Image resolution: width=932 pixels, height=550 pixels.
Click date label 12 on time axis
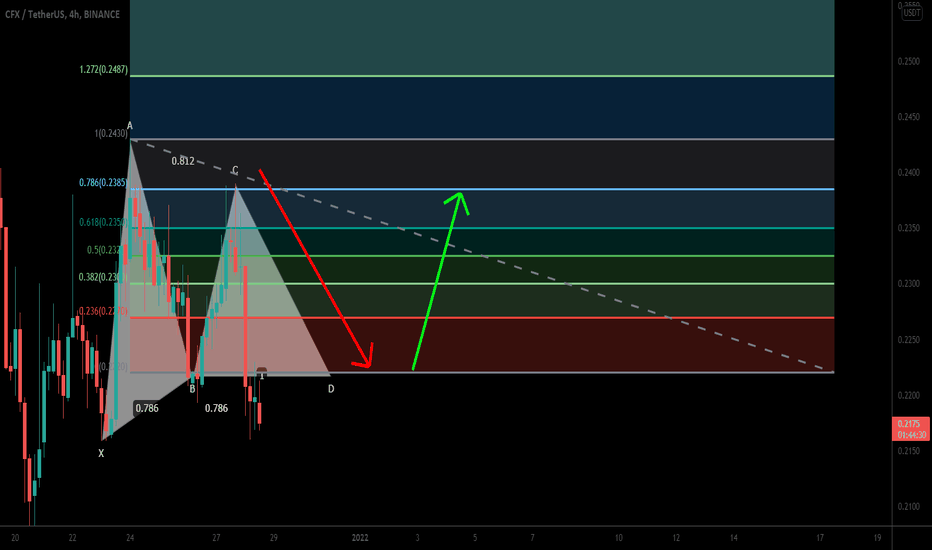[676, 538]
